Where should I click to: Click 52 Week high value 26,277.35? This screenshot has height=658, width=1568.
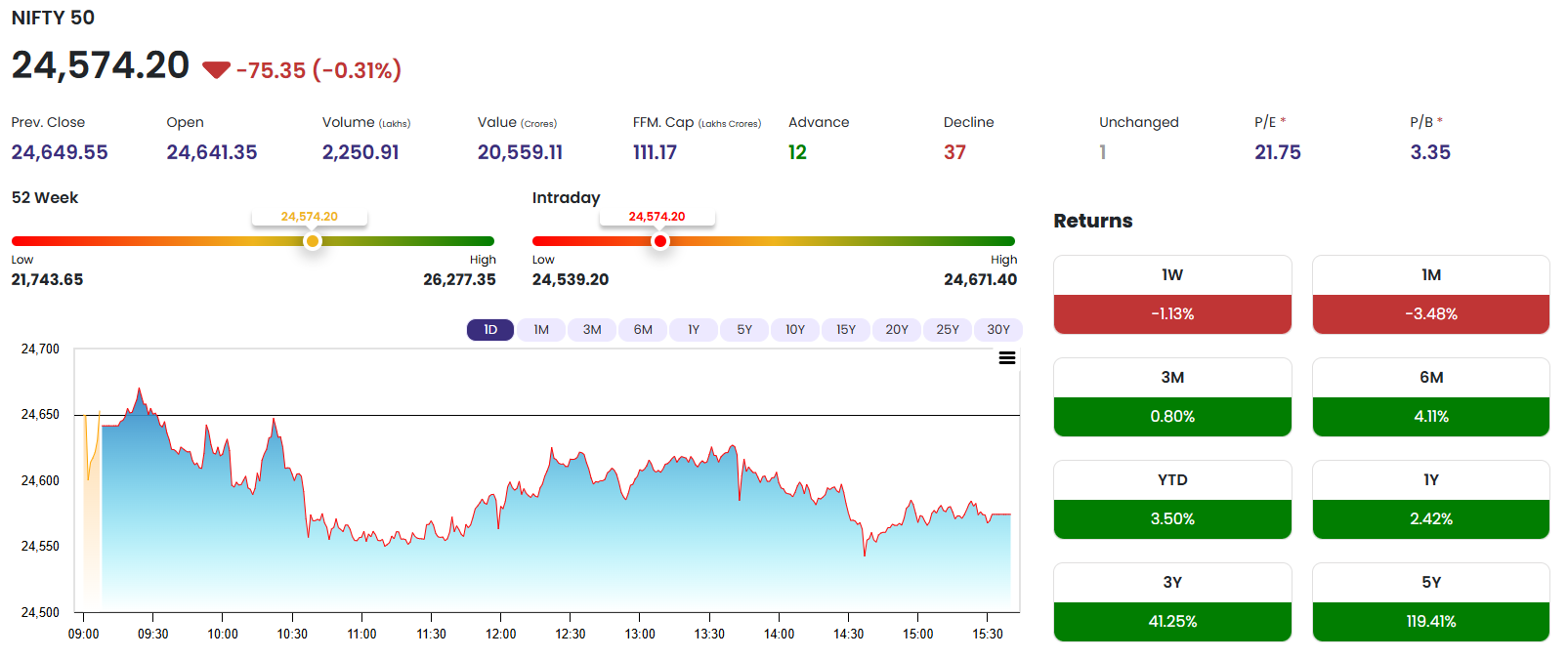[x=459, y=279]
